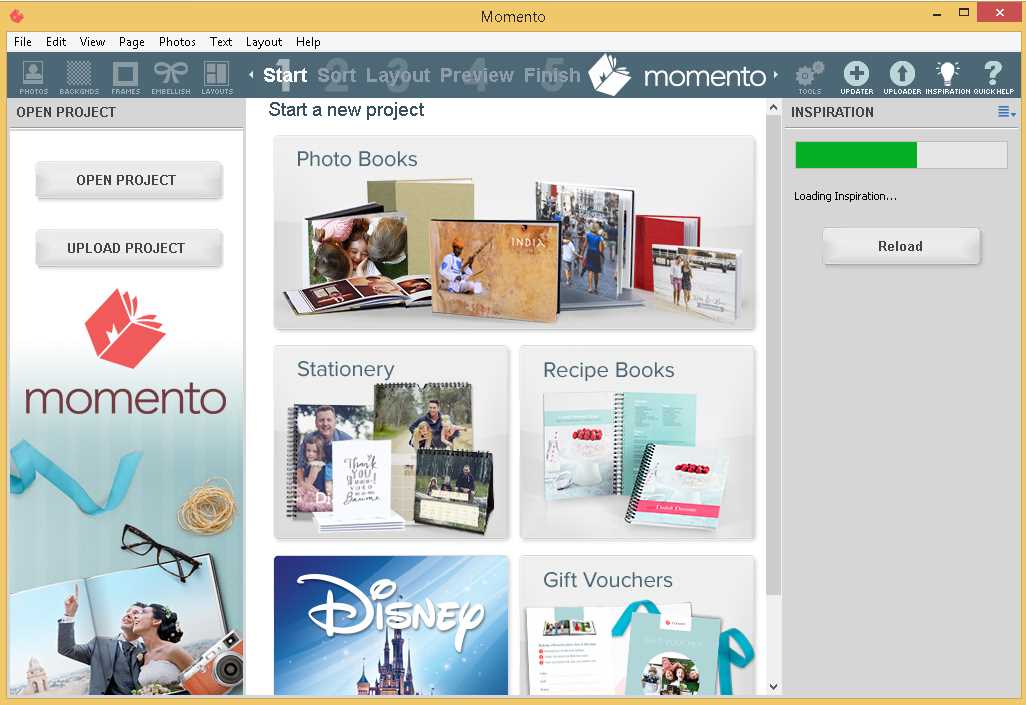Select the Preview workflow step
The image size is (1026, 705).
[476, 75]
